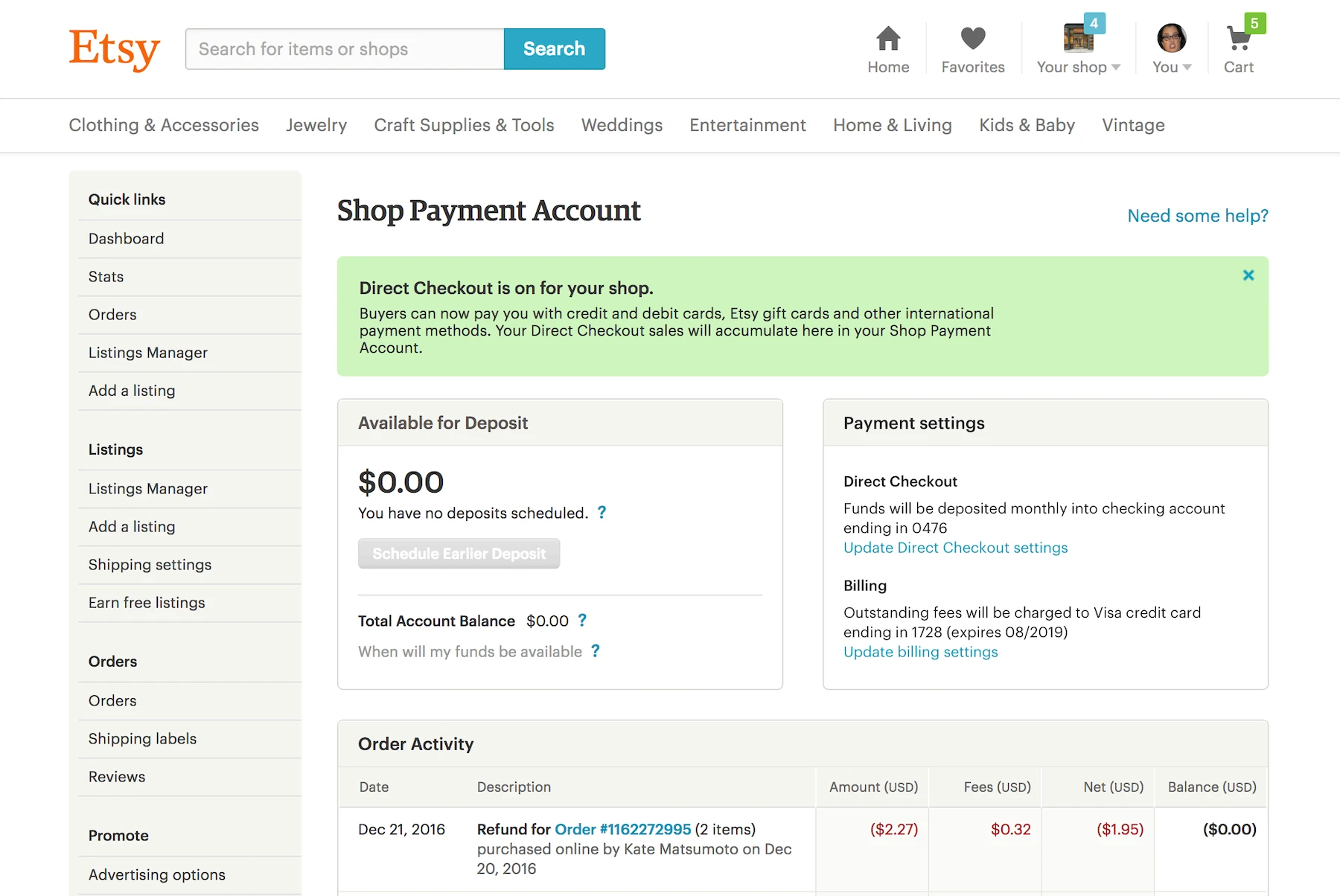
Task: Open When will my funds be available help
Action: point(595,651)
